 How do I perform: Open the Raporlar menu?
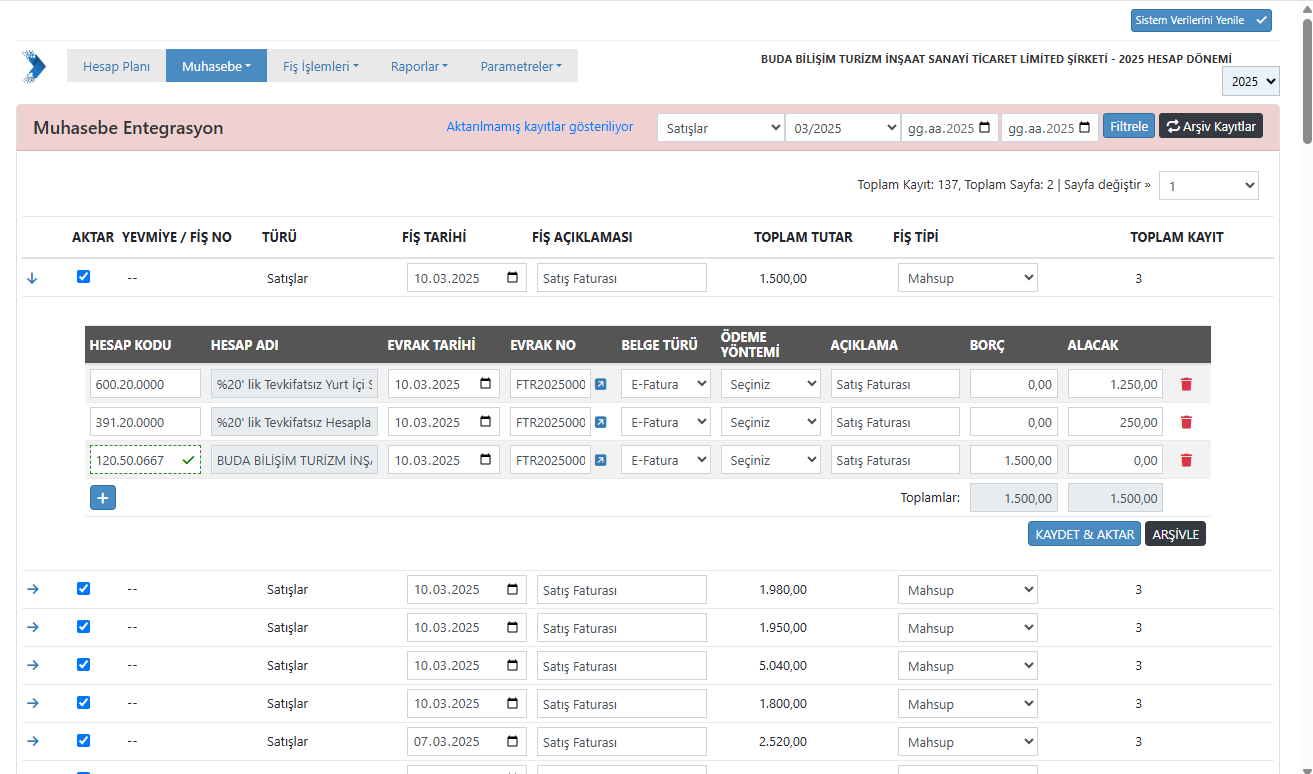[419, 66]
